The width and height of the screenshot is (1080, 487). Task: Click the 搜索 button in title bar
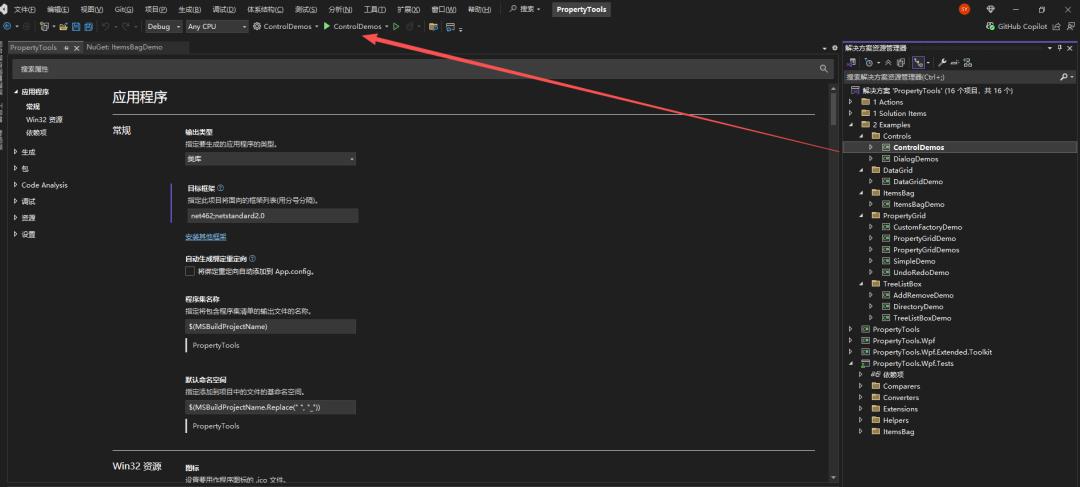coord(525,9)
